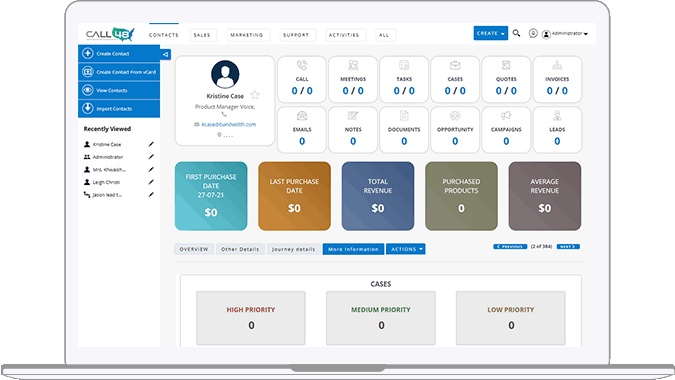Open the DOCUMENTS card icon
The height and width of the screenshot is (380, 675).
[404, 116]
